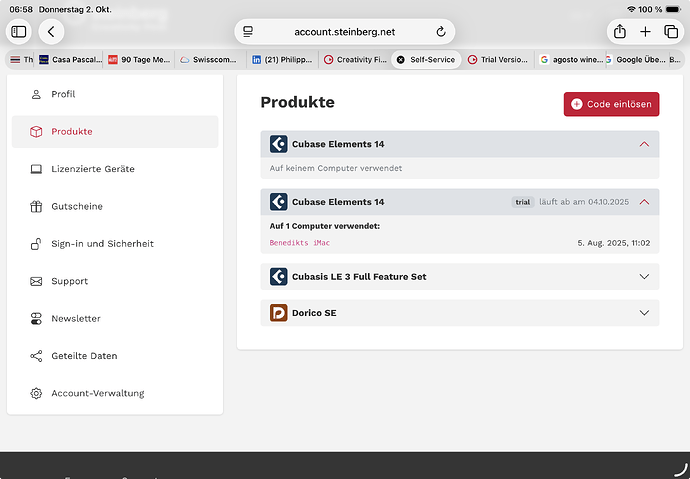
Task: Open a new tab with plus icon
Action: coord(646,32)
